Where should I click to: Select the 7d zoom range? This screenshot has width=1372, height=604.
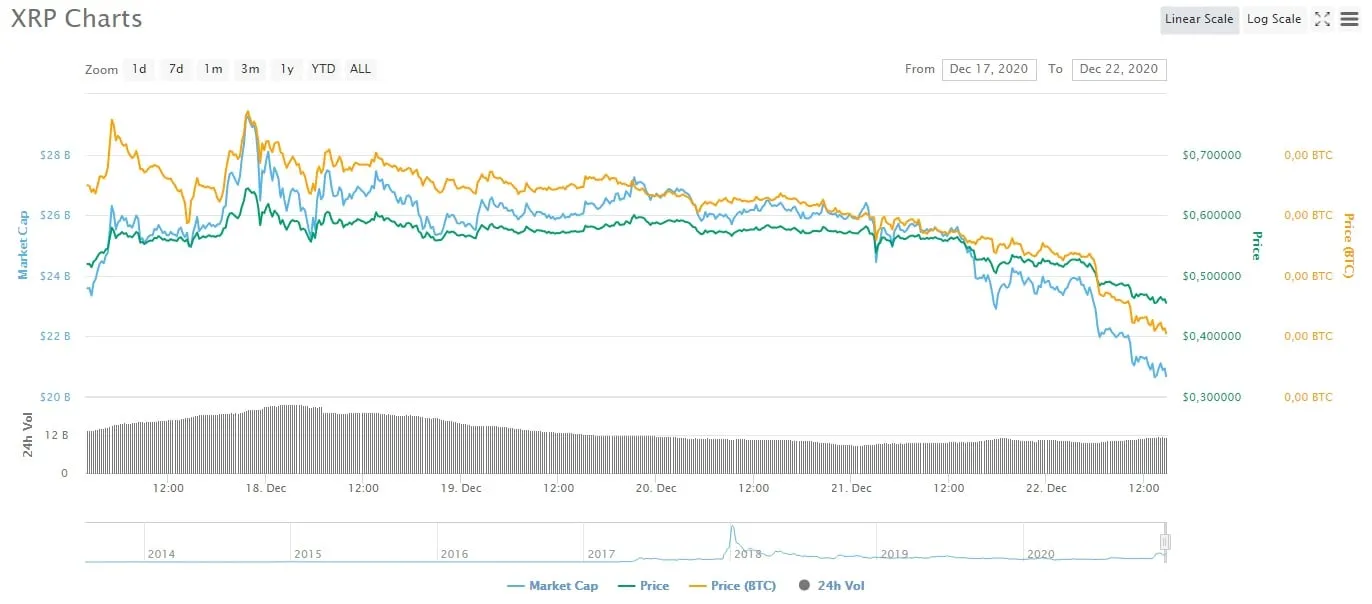[x=176, y=69]
